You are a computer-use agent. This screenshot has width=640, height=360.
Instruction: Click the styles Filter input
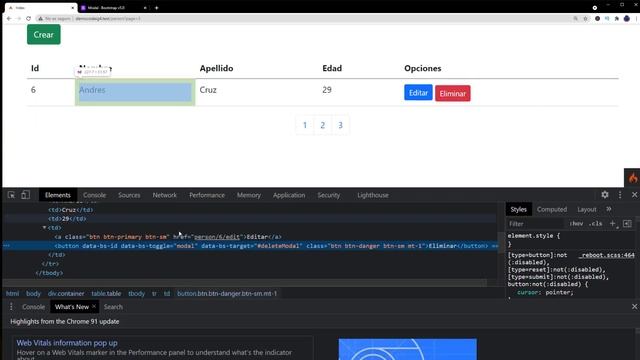click(536, 224)
